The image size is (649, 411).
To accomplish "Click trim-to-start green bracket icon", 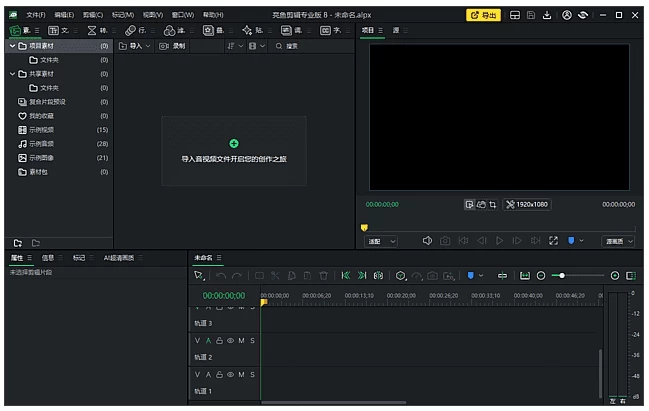I will (x=346, y=276).
